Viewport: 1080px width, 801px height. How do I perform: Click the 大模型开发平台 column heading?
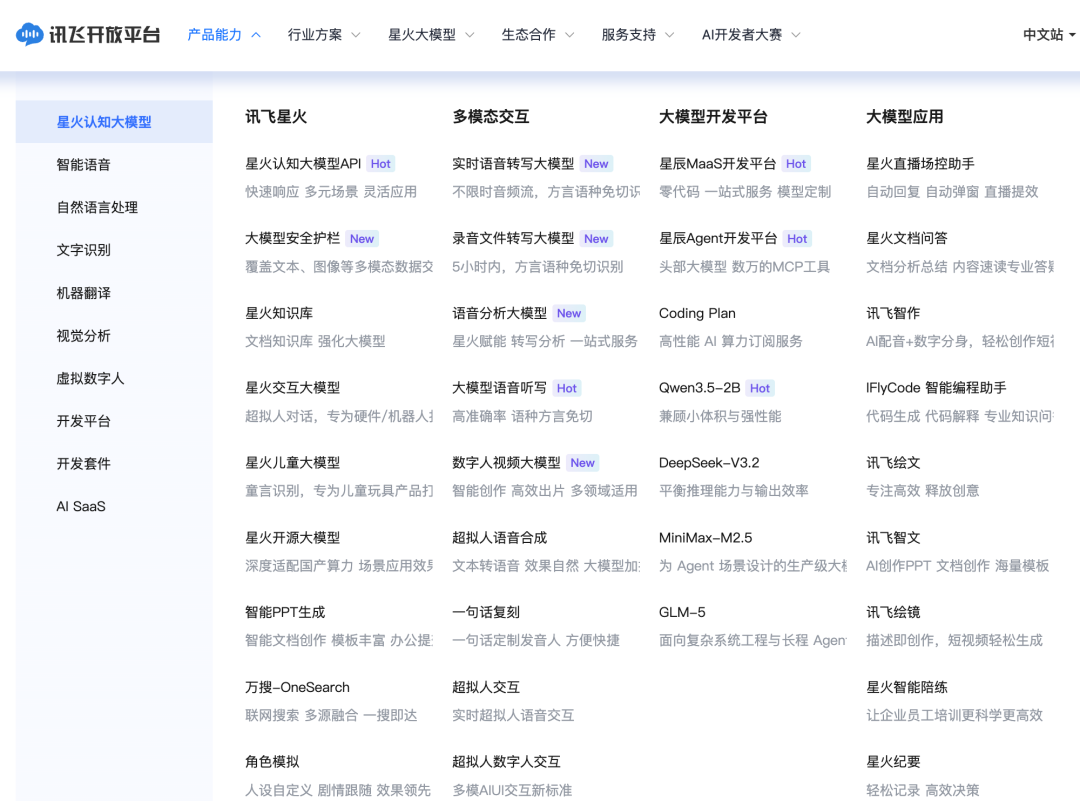tap(713, 117)
